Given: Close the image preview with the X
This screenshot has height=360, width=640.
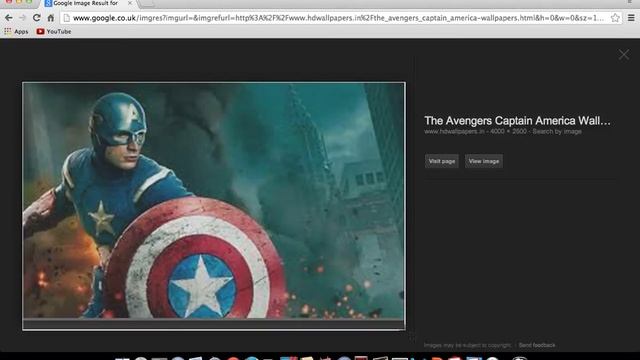Looking at the screenshot, I should (x=624, y=55).
